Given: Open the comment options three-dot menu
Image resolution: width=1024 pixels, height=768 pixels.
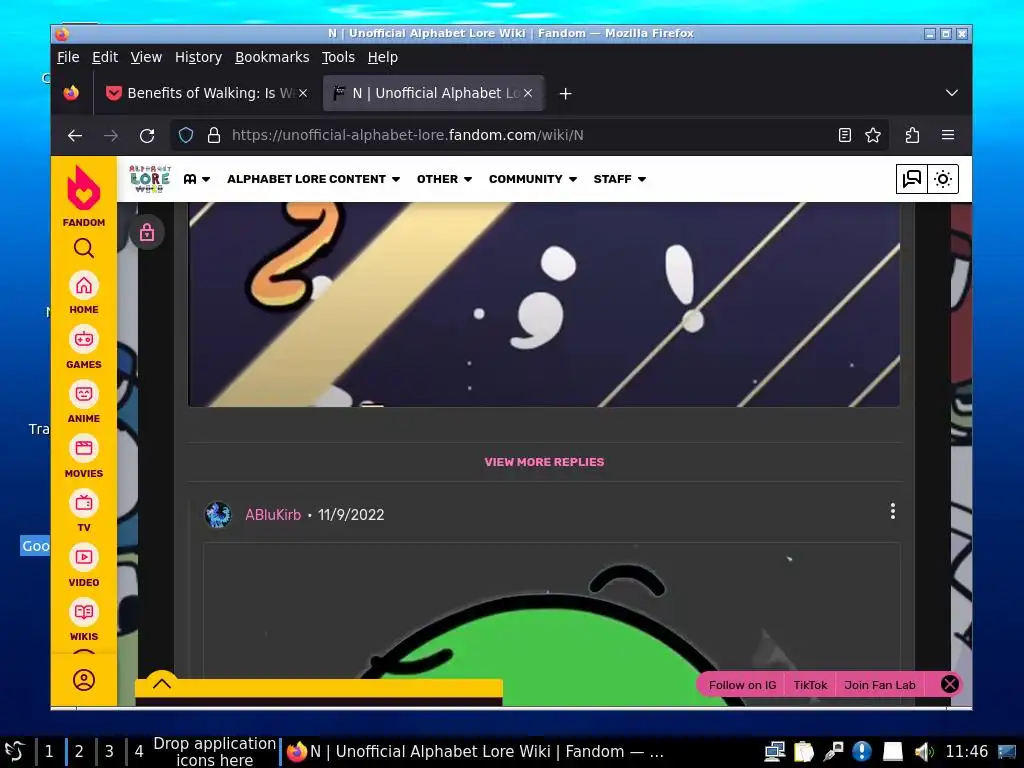Looking at the screenshot, I should pos(892,511).
